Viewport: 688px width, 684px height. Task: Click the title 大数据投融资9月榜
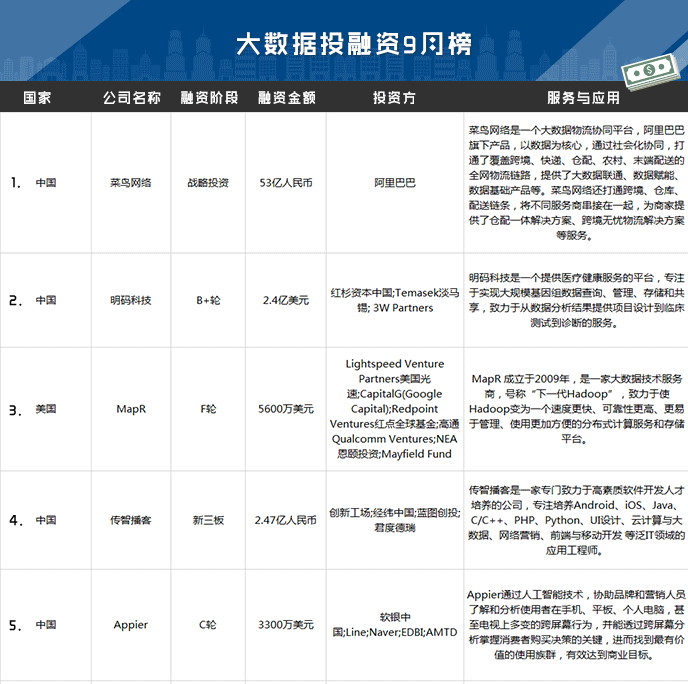click(354, 44)
